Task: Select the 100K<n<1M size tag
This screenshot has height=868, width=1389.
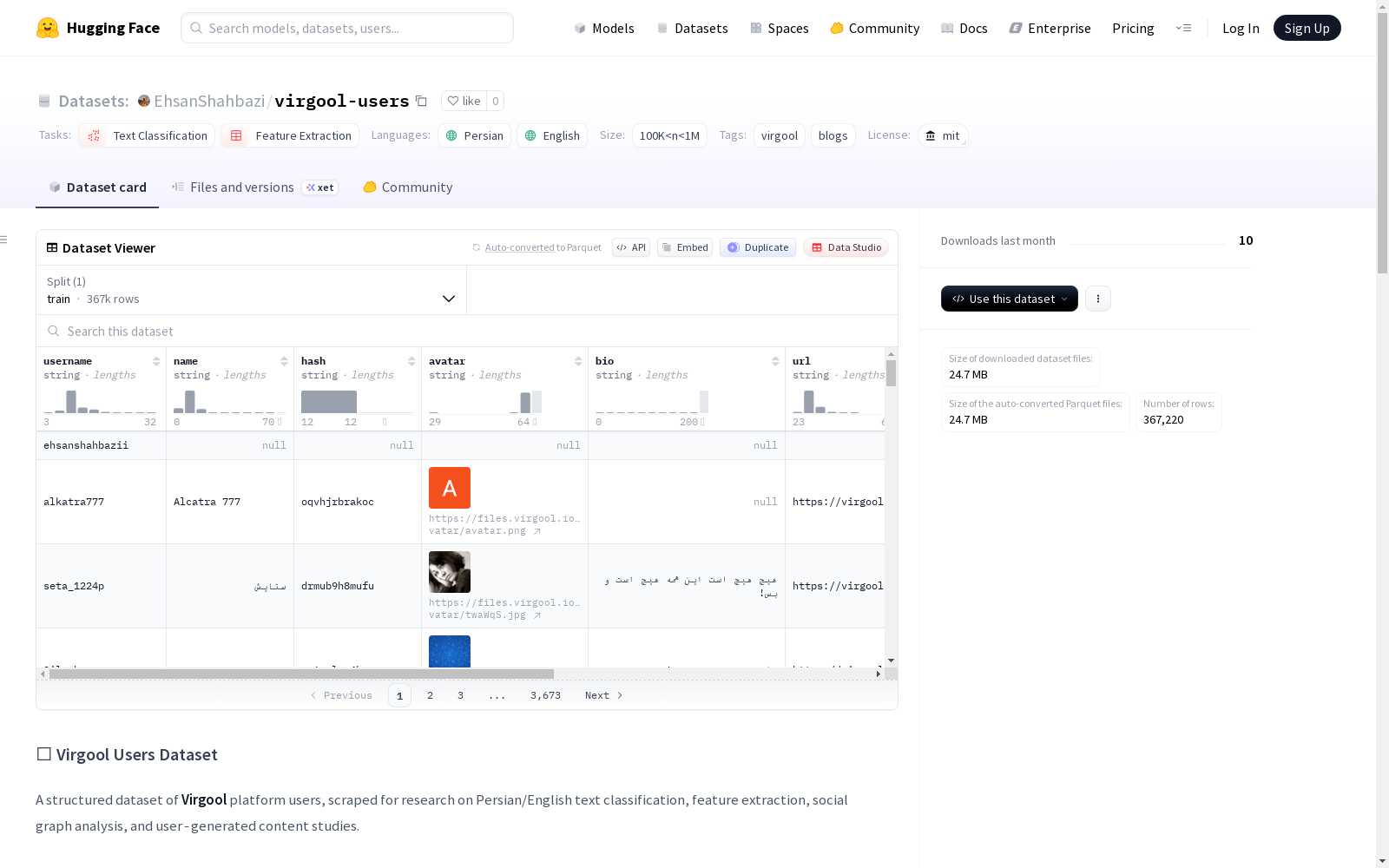Action: tap(669, 135)
